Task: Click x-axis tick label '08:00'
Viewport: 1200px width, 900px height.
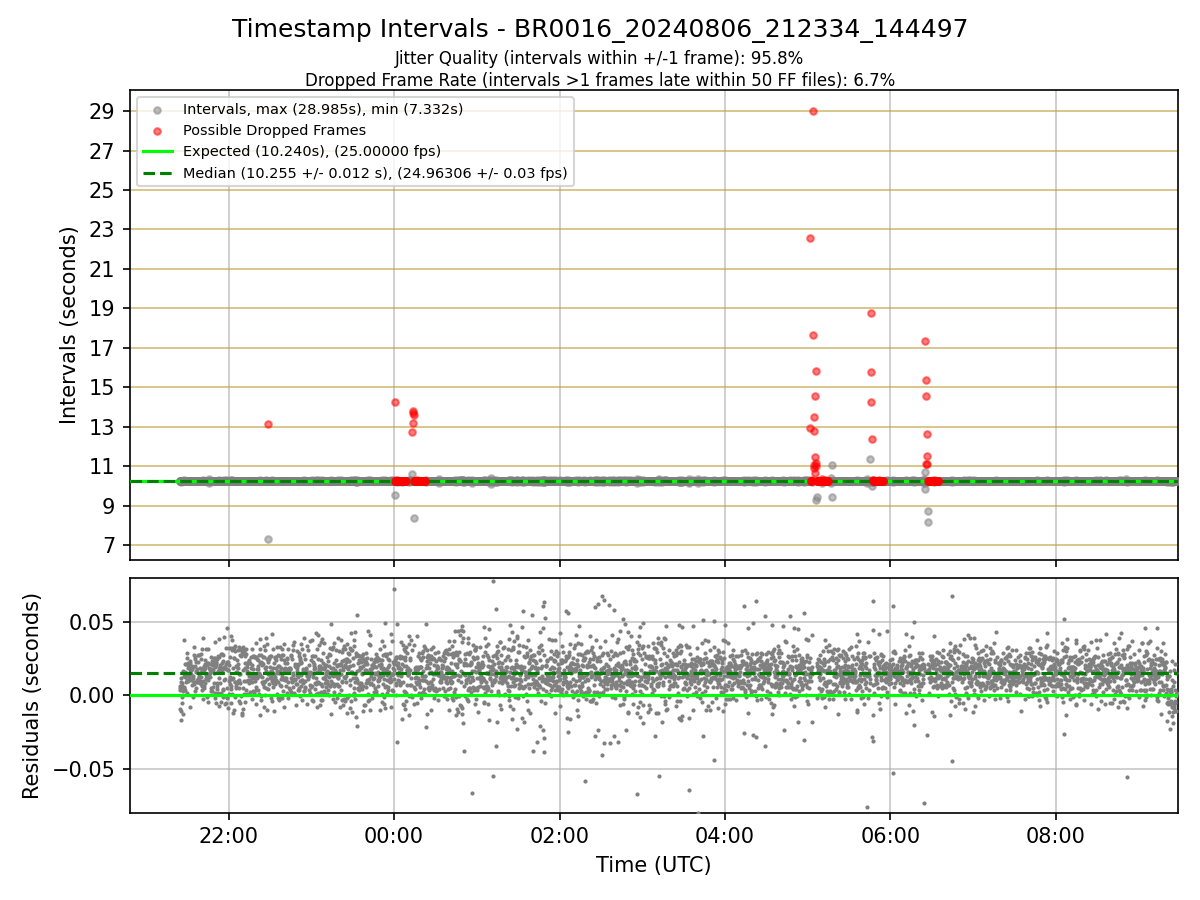Action: [1056, 835]
